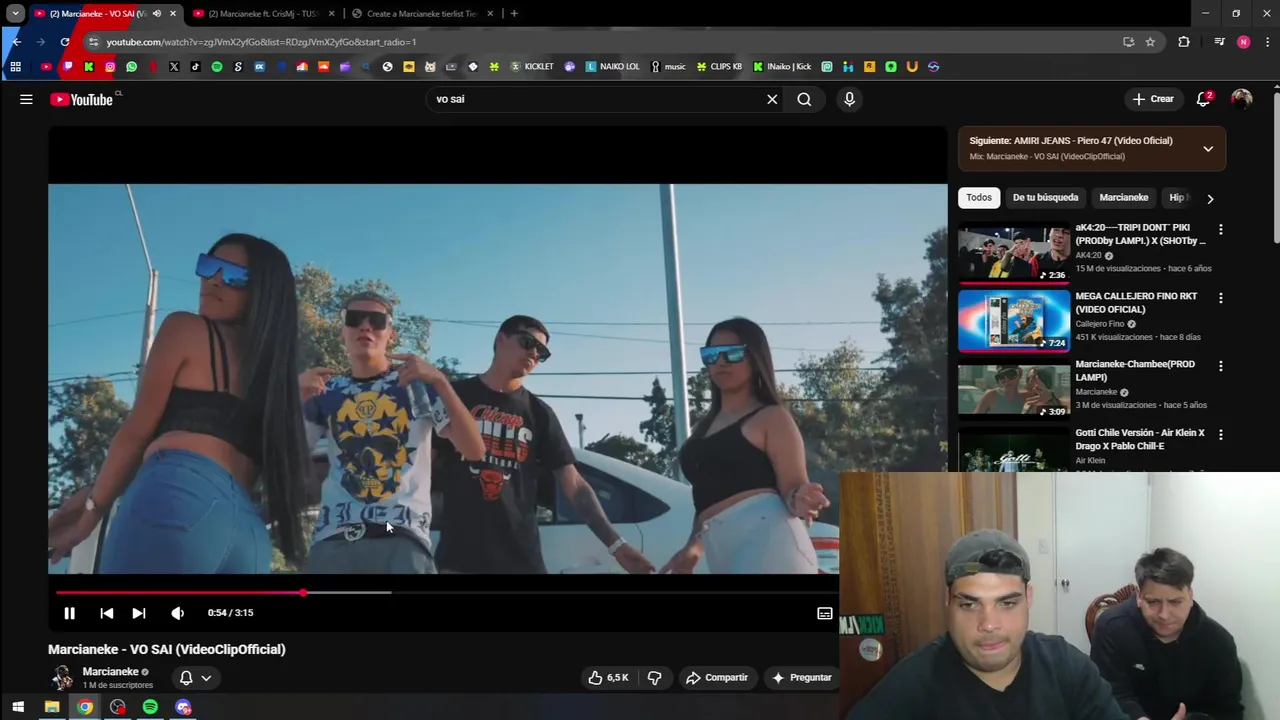Switch to Create a Marcianeke tierlist tab
The image size is (1280, 720).
point(422,14)
